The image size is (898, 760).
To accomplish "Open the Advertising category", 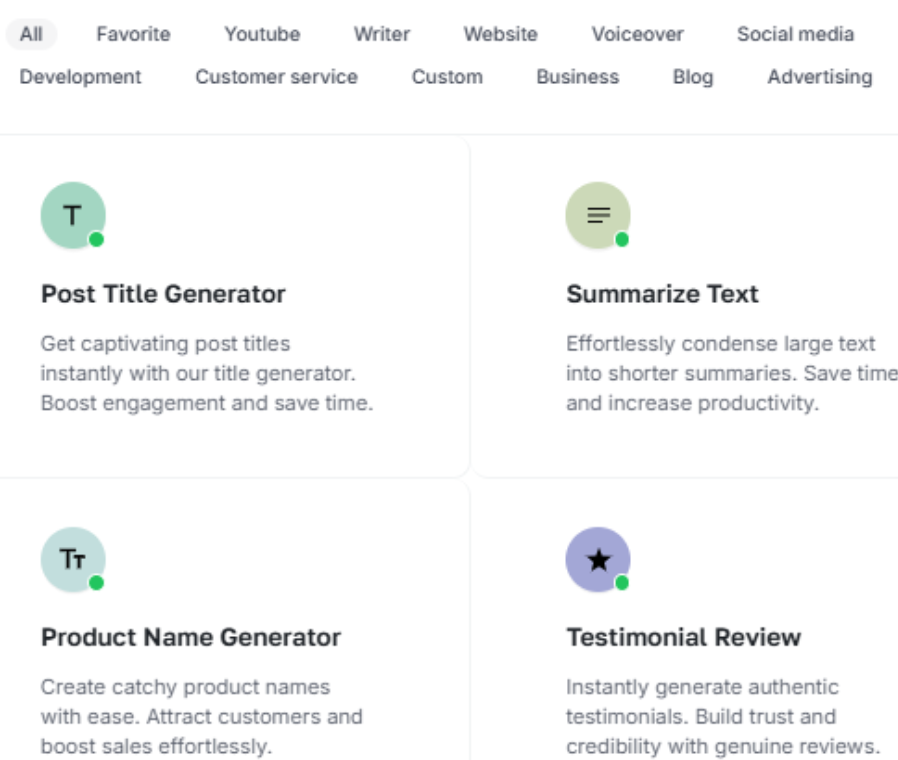I will click(x=819, y=77).
